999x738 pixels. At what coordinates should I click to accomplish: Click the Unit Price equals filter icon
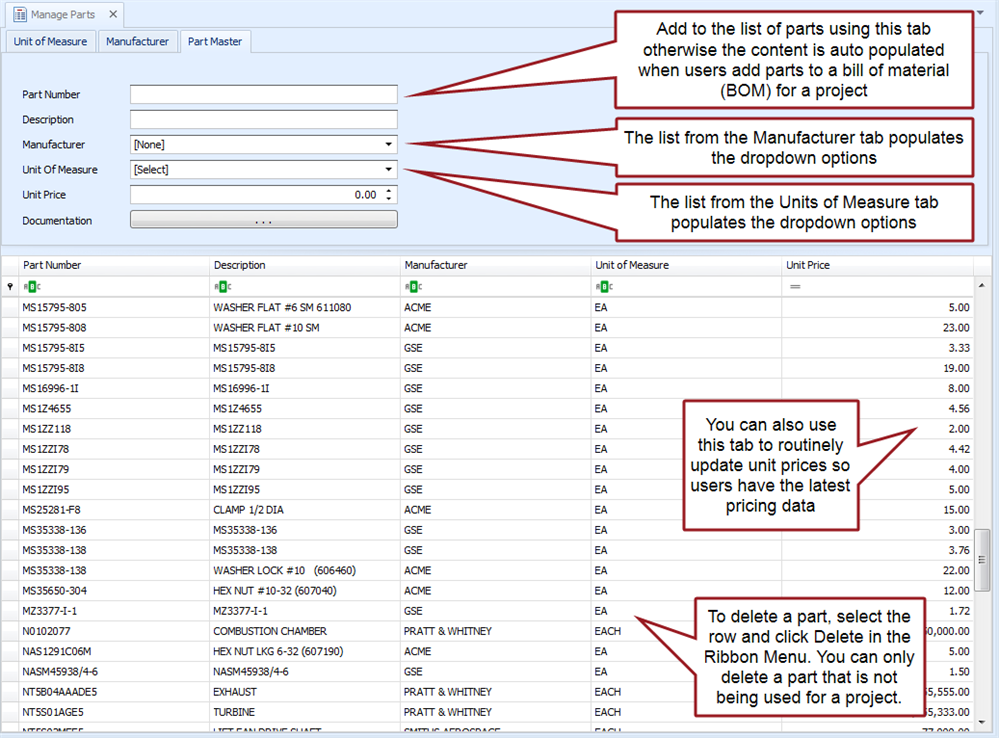[x=795, y=287]
